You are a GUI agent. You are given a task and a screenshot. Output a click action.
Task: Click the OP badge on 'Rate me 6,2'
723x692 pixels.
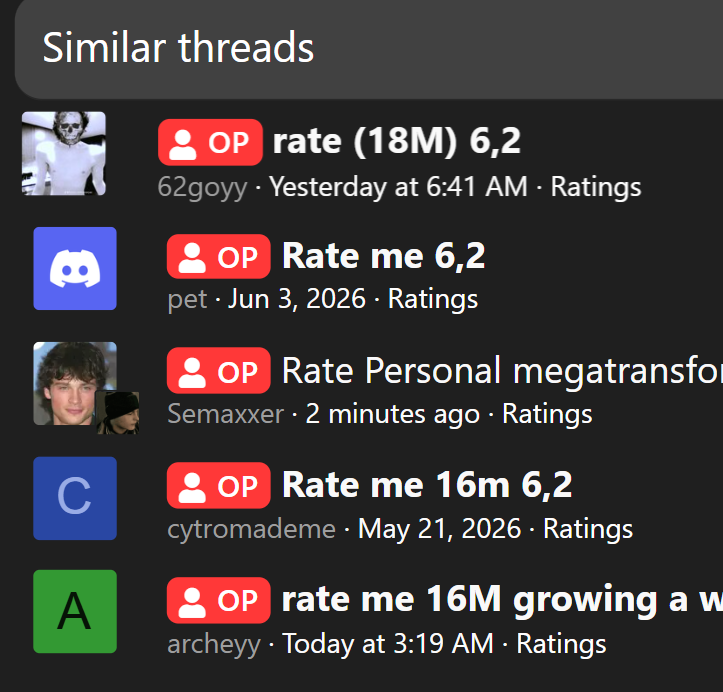(x=219, y=256)
